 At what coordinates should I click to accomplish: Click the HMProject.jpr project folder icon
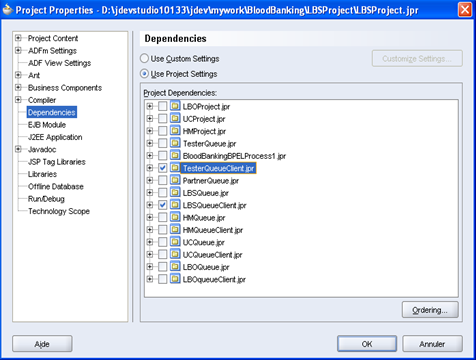pos(175,131)
